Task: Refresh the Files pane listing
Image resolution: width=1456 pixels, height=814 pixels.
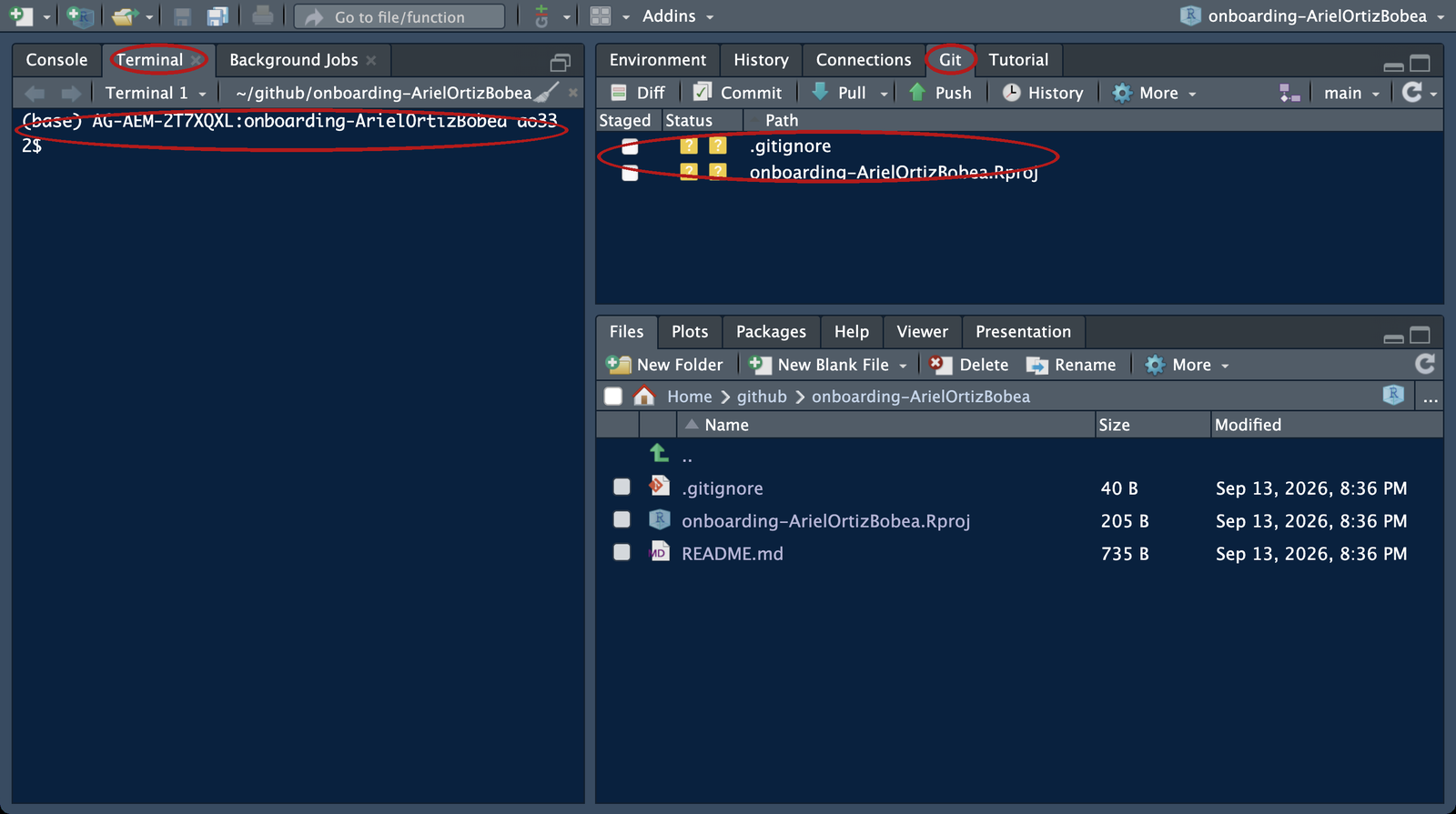Action: click(x=1425, y=364)
